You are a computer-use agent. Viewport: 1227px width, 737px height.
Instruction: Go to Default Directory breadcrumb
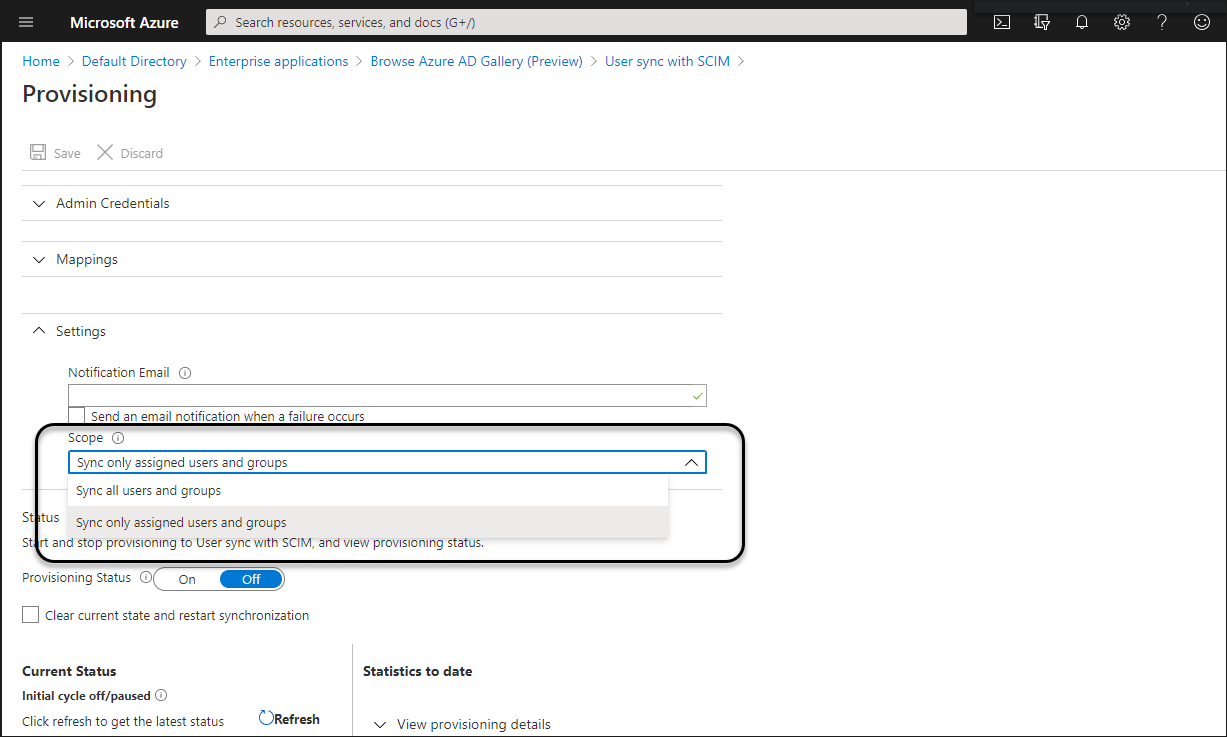click(x=134, y=61)
